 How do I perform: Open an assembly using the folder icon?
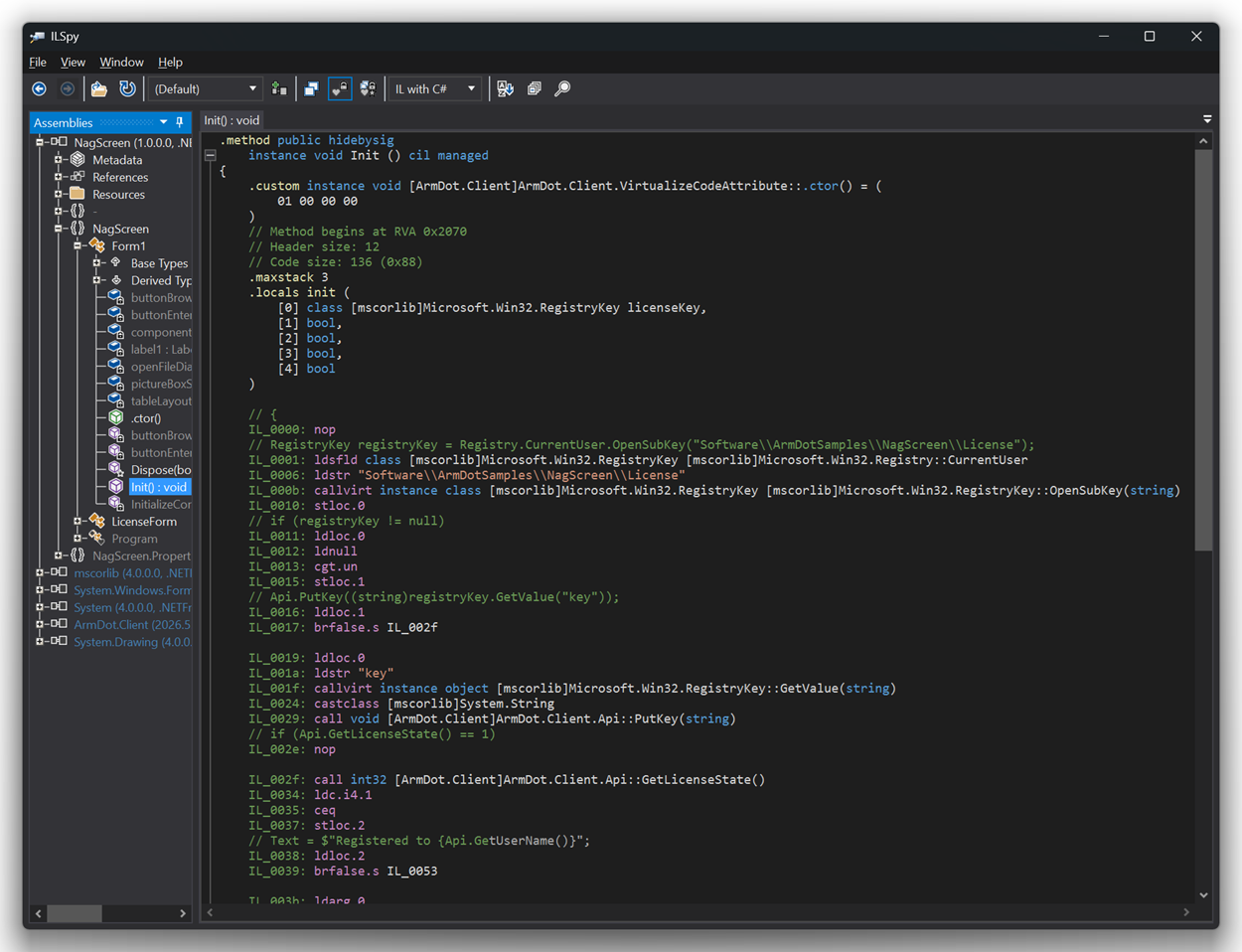click(98, 88)
